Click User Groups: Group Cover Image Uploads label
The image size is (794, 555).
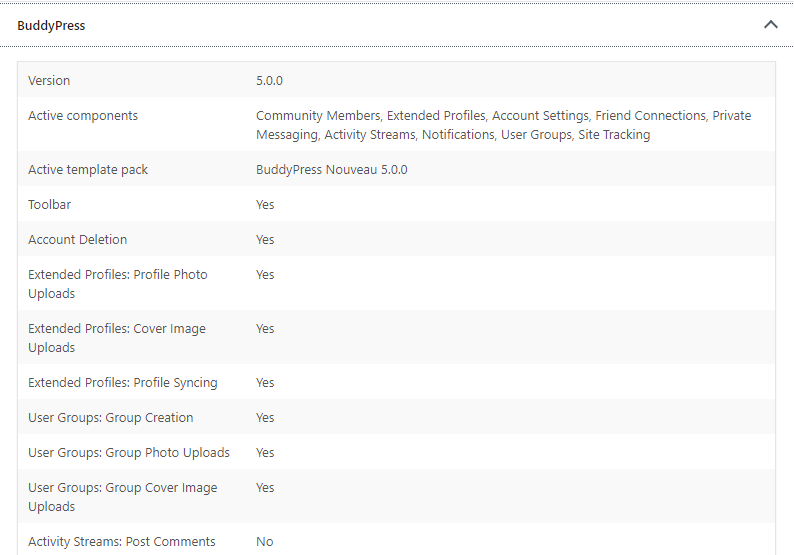(x=123, y=497)
